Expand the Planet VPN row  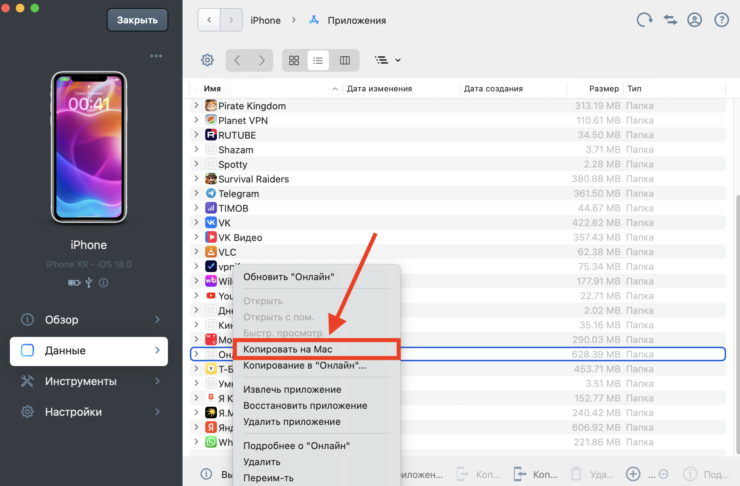[196, 120]
